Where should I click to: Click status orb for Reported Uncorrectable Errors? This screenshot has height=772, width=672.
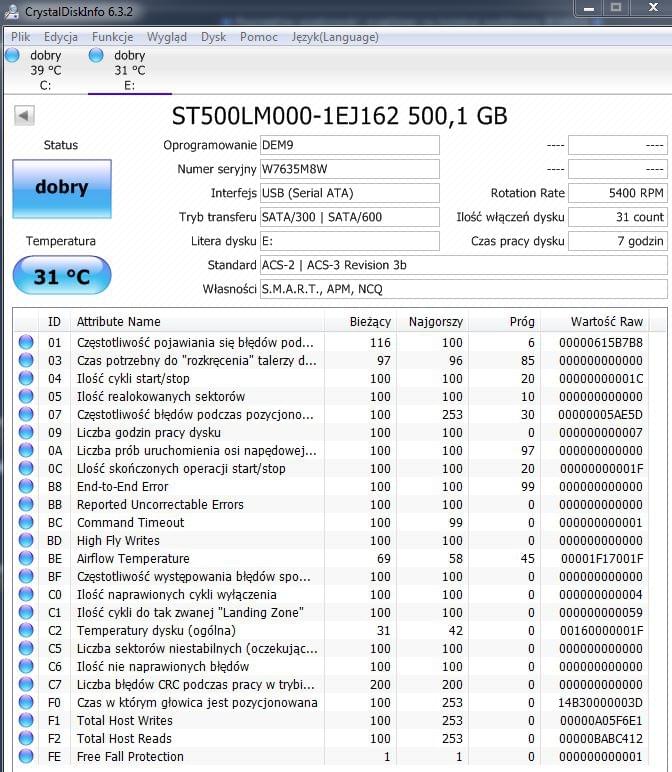[x=26, y=504]
